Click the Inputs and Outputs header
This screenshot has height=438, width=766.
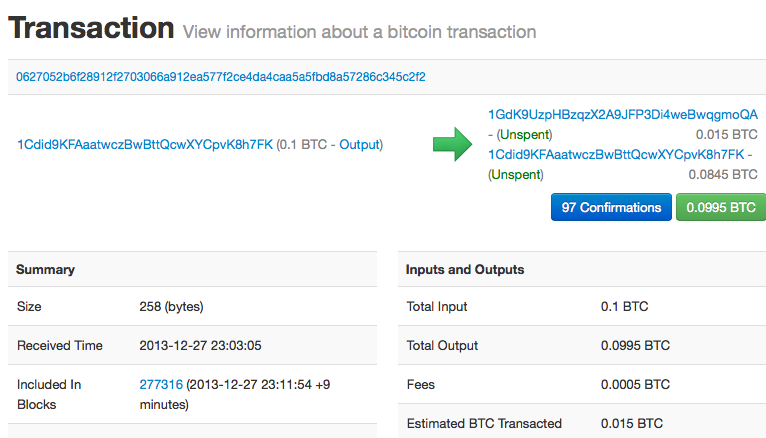pyautogui.click(x=464, y=270)
